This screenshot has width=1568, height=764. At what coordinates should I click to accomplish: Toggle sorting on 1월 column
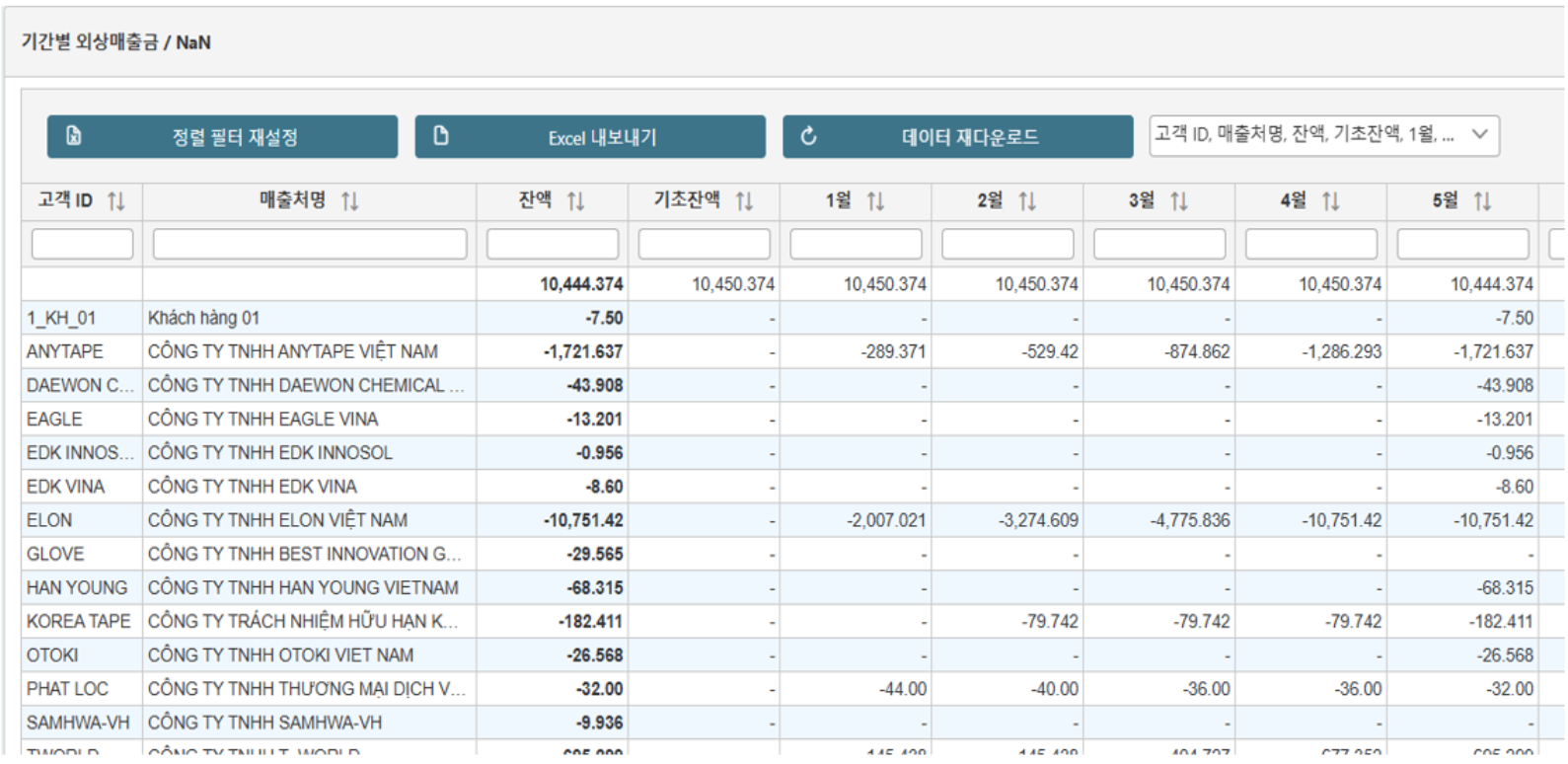pos(875,201)
